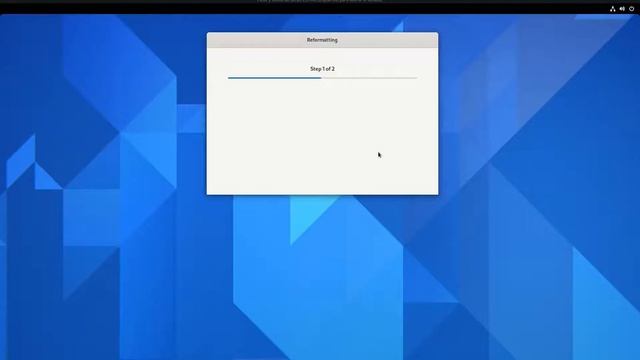Image resolution: width=640 pixels, height=360 pixels.
Task: Click the "Step 1 of 2" label
Action: (x=322, y=69)
